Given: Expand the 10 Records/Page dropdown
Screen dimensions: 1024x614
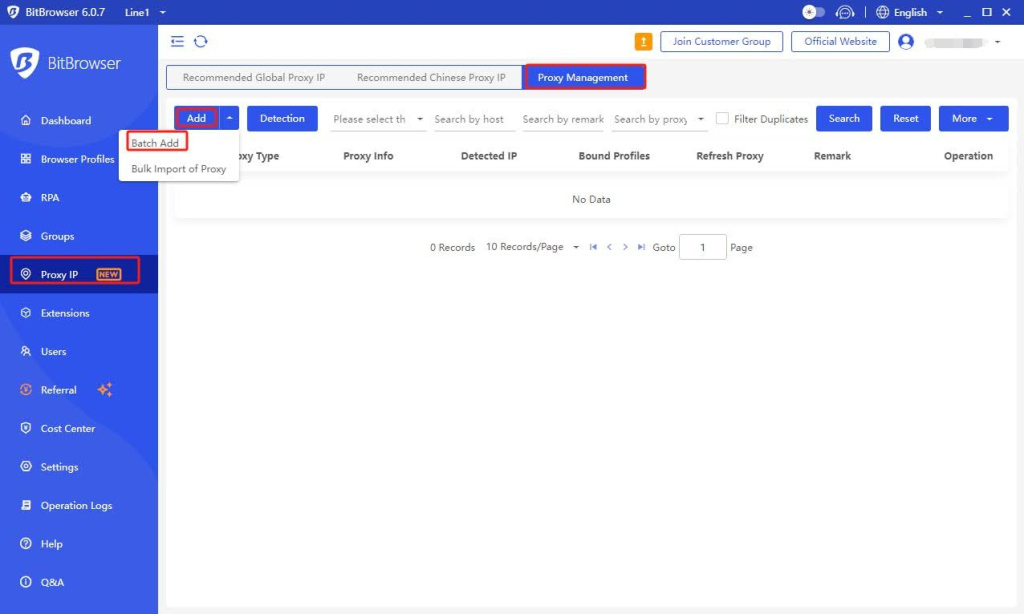Looking at the screenshot, I should click(532, 247).
